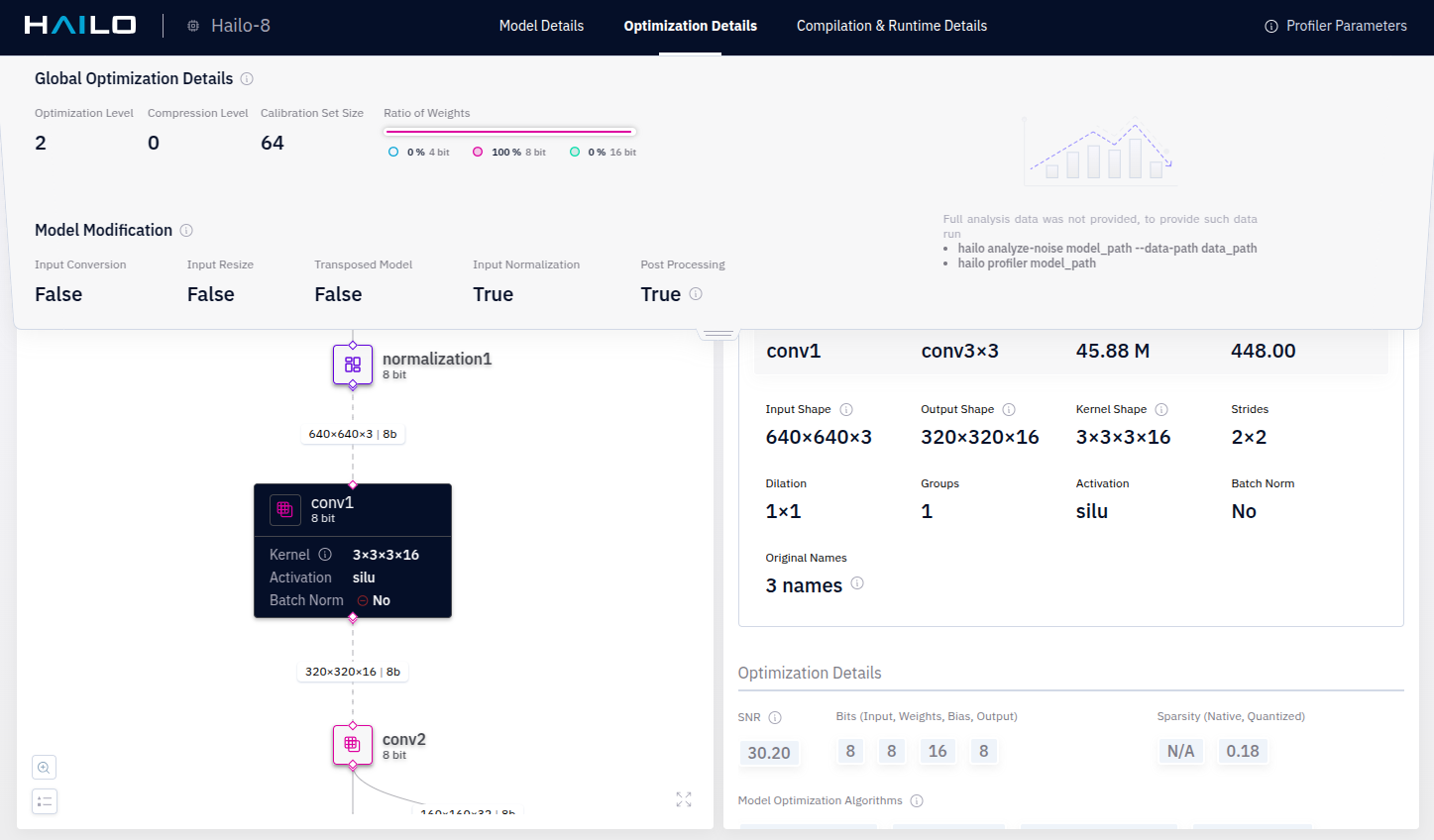Screen dimensions: 1434x840
Task: Click the zoom-in magnifier icon on graph
Action: (44, 768)
